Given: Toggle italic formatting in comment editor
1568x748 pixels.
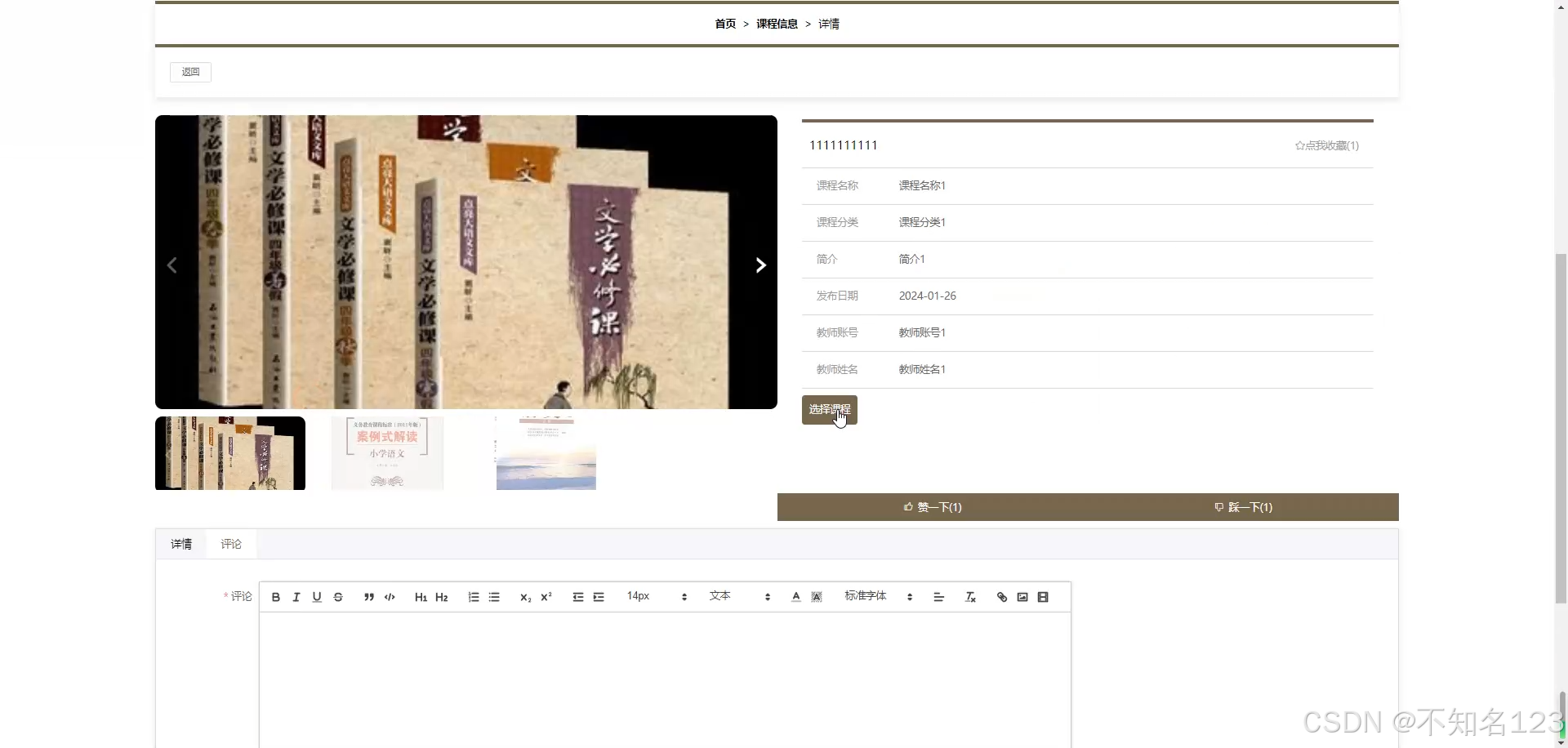Looking at the screenshot, I should click(x=296, y=597).
